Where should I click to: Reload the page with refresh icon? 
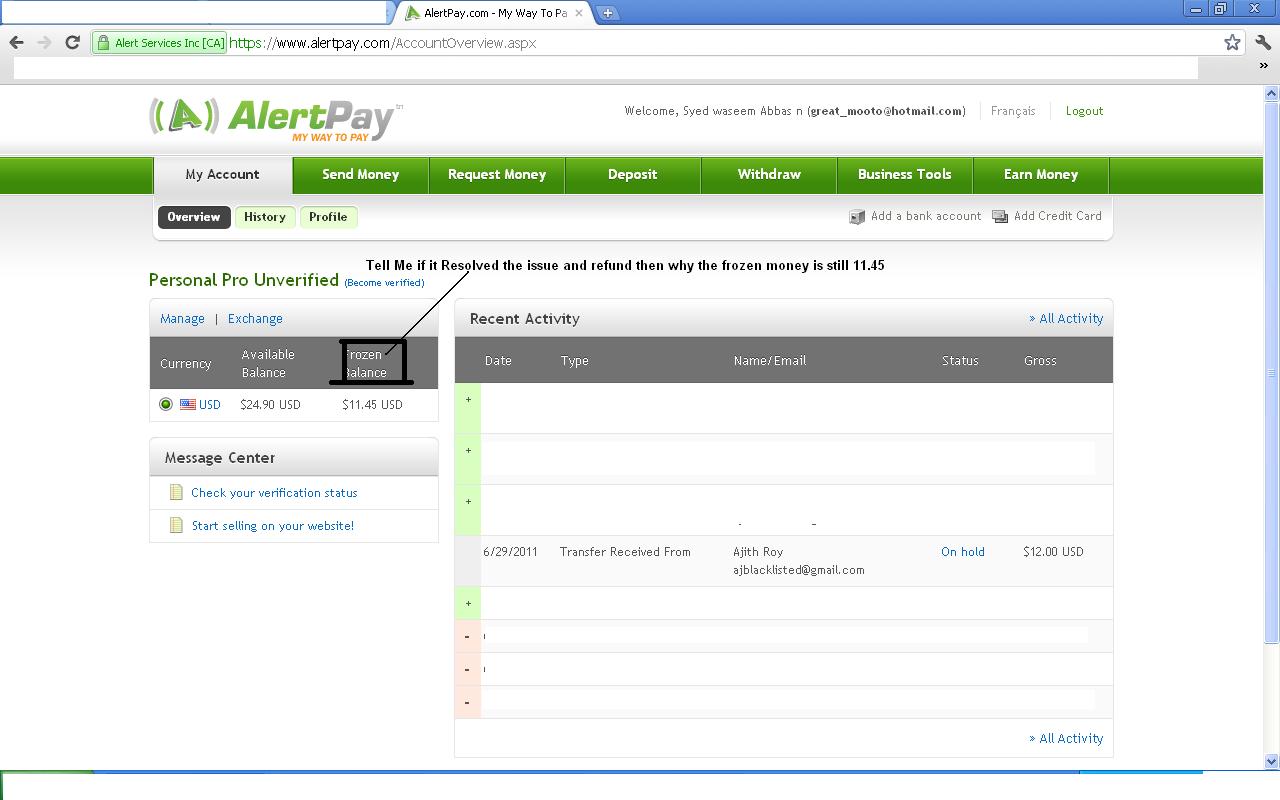point(72,42)
